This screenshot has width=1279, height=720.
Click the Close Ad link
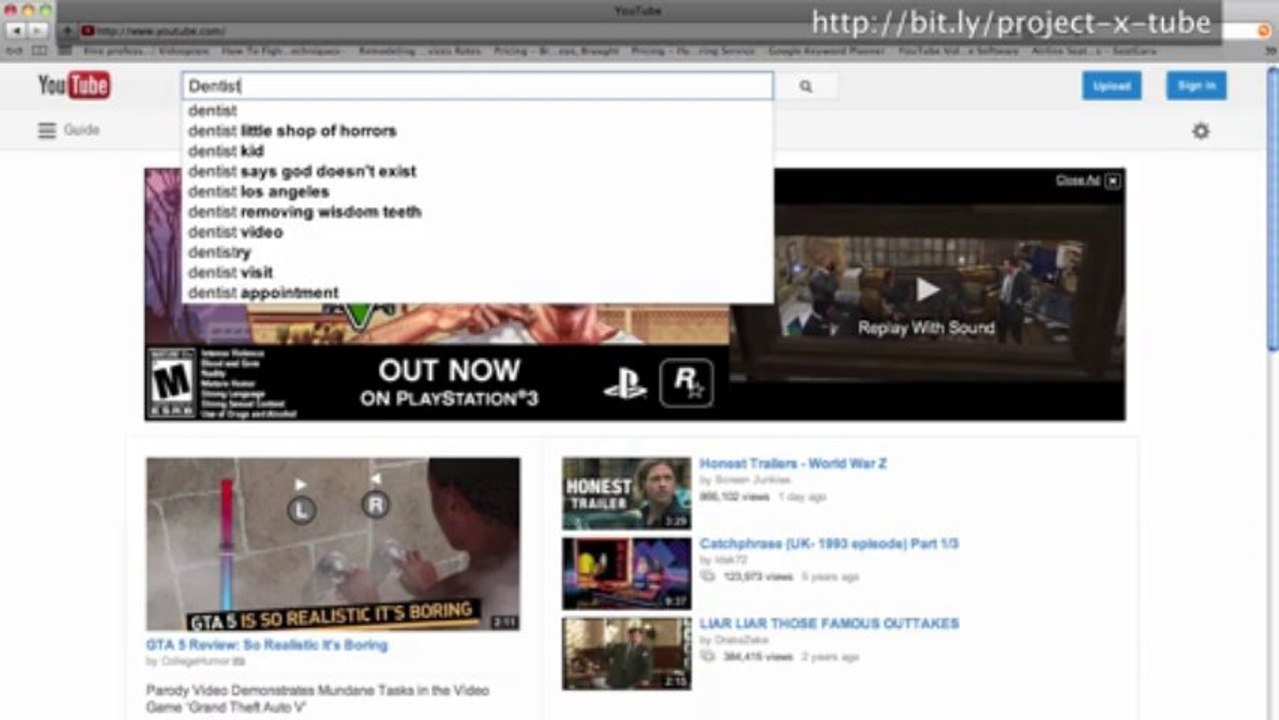(x=1078, y=181)
